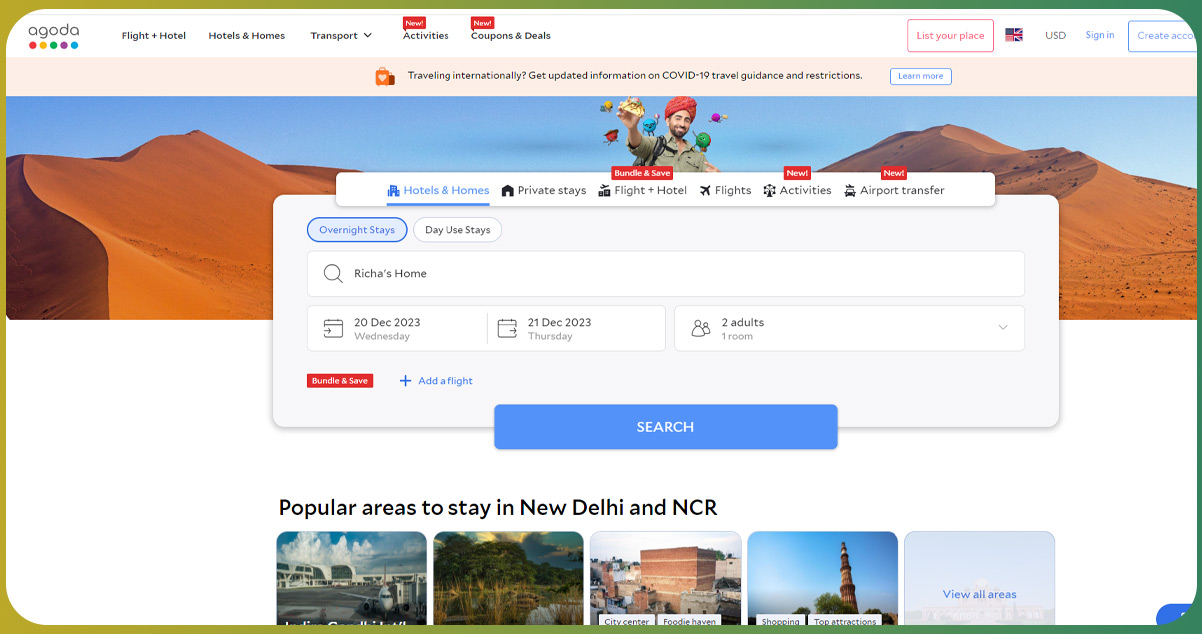The width and height of the screenshot is (1202, 634).
Task: Click the Learn more button
Action: pyautogui.click(x=921, y=76)
